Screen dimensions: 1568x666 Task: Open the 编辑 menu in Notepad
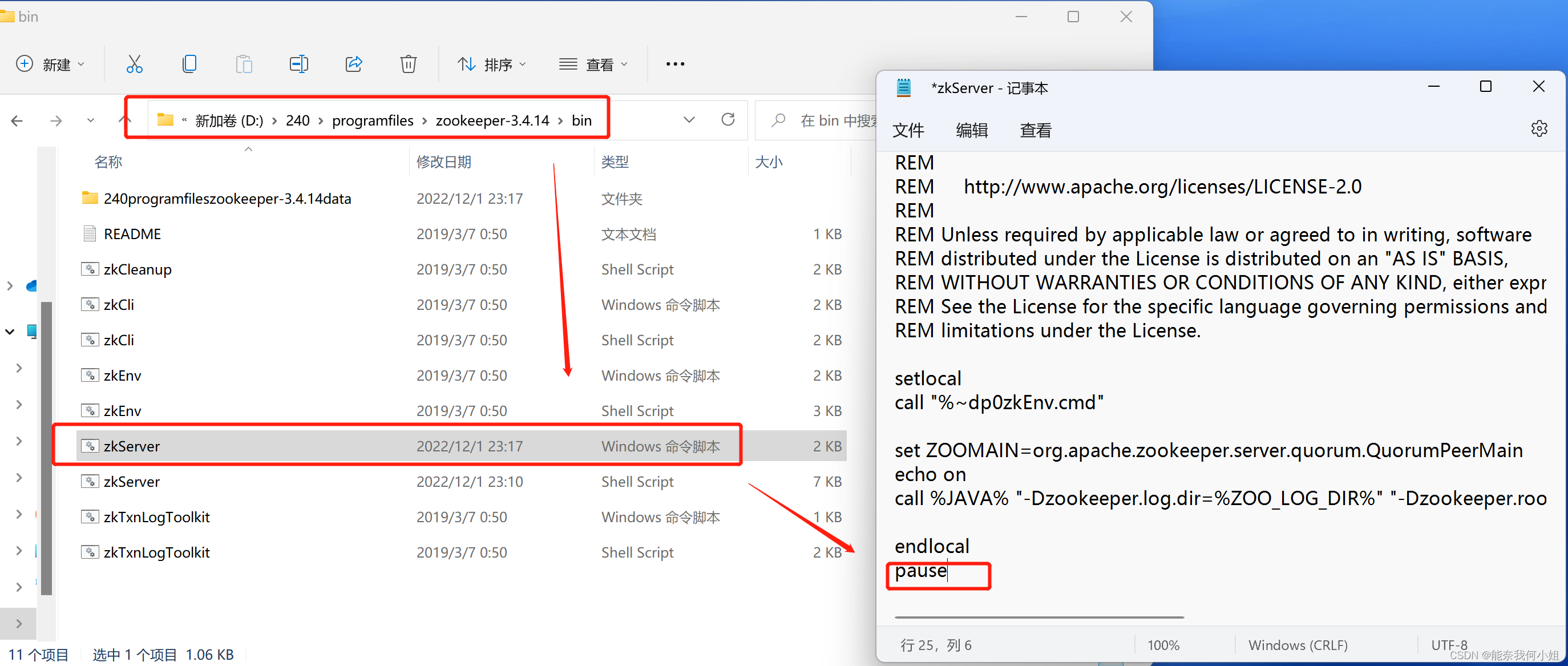click(x=972, y=130)
